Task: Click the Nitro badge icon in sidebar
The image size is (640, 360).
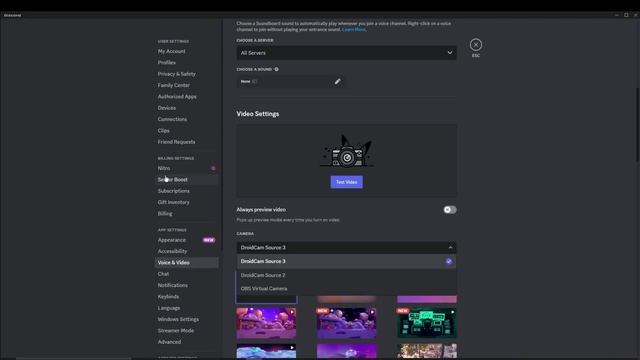Action: [x=213, y=168]
